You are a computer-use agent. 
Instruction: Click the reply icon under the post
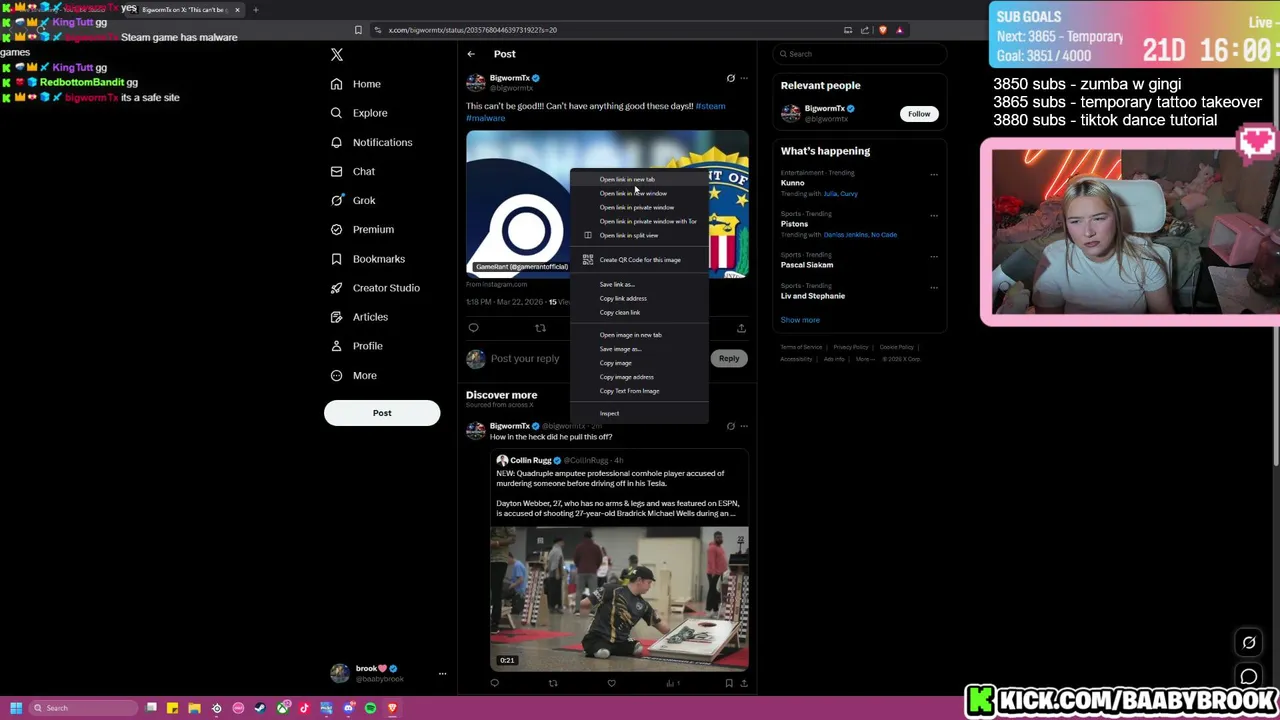(474, 328)
